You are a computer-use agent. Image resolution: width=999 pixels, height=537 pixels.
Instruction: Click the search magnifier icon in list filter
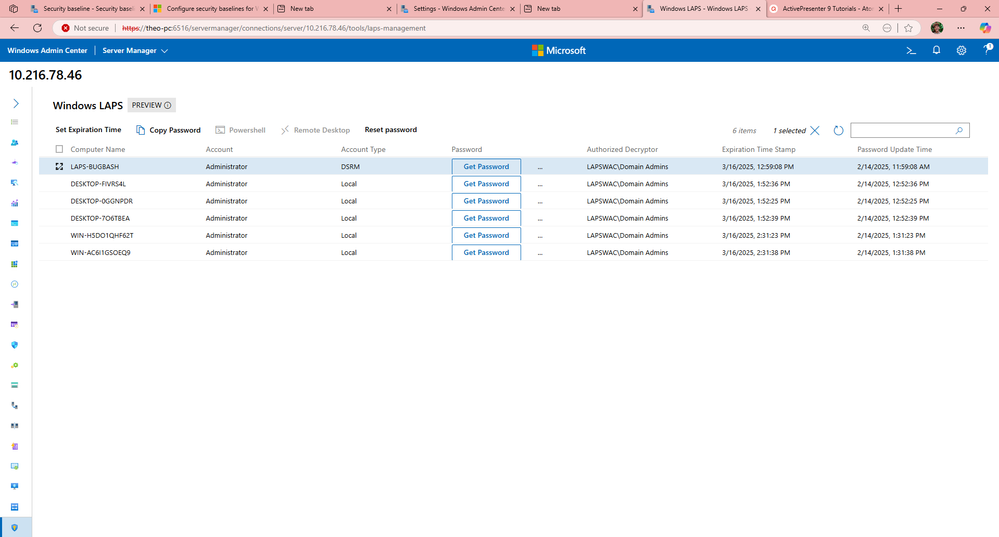(959, 130)
